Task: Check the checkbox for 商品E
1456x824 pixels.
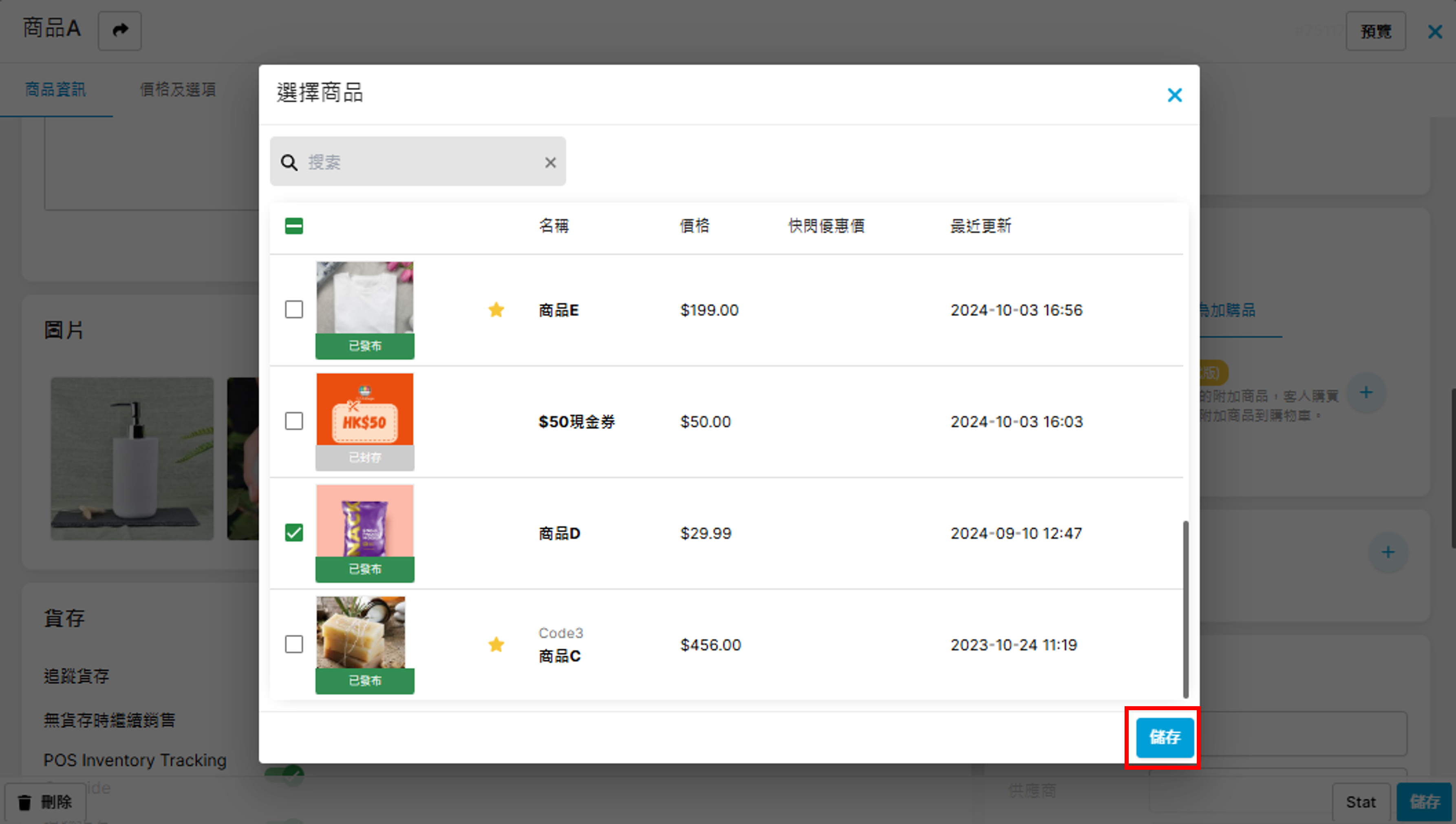Action: (x=293, y=309)
